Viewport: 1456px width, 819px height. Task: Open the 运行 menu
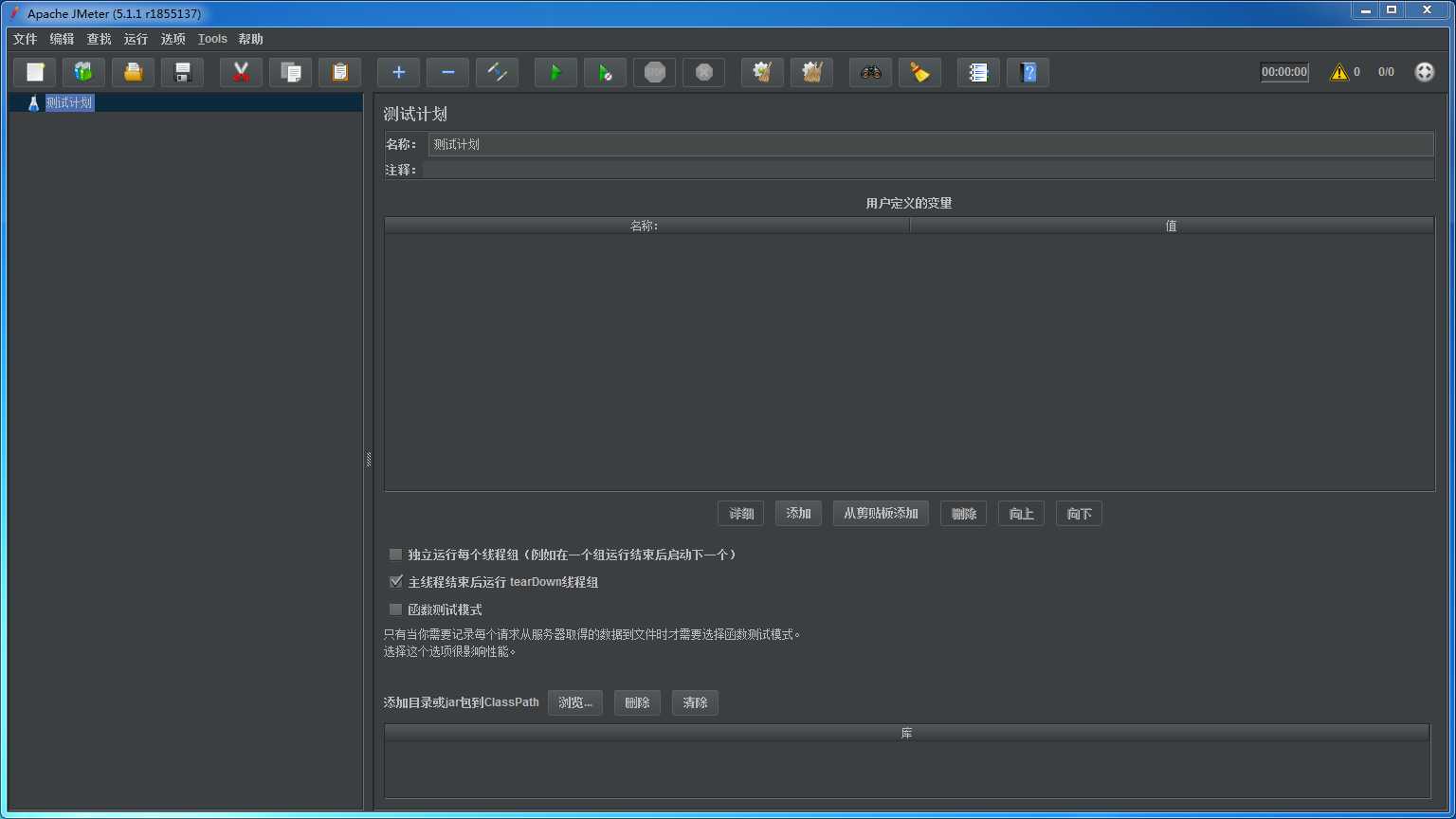(x=136, y=39)
